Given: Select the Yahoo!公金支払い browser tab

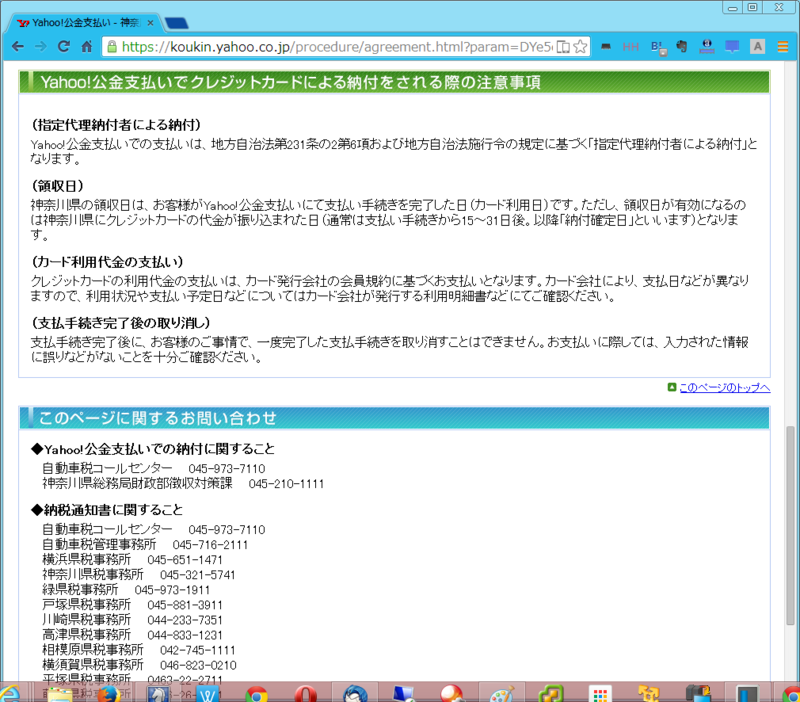Looking at the screenshot, I should [x=84, y=23].
